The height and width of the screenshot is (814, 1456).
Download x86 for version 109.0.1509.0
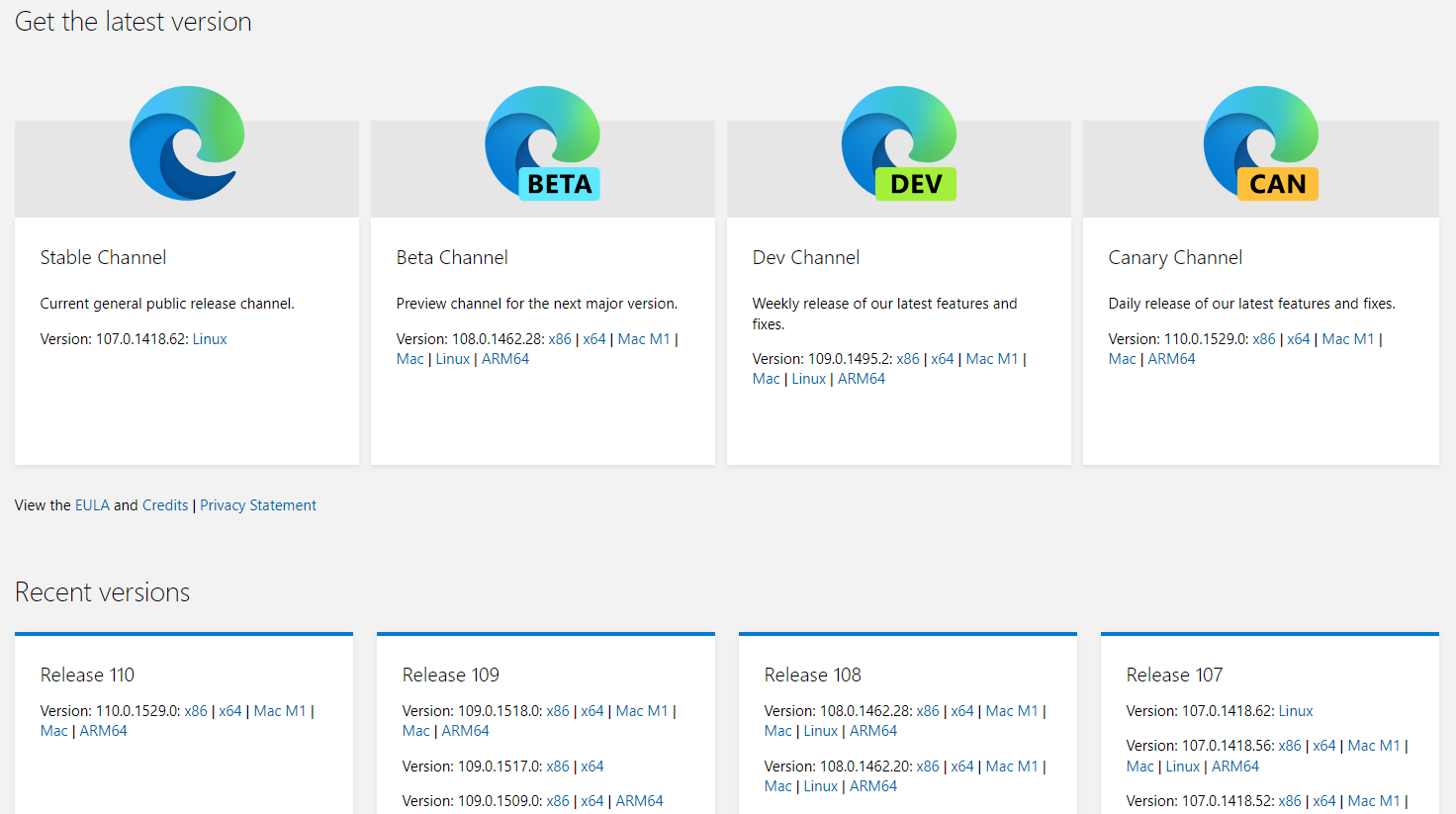pos(558,801)
